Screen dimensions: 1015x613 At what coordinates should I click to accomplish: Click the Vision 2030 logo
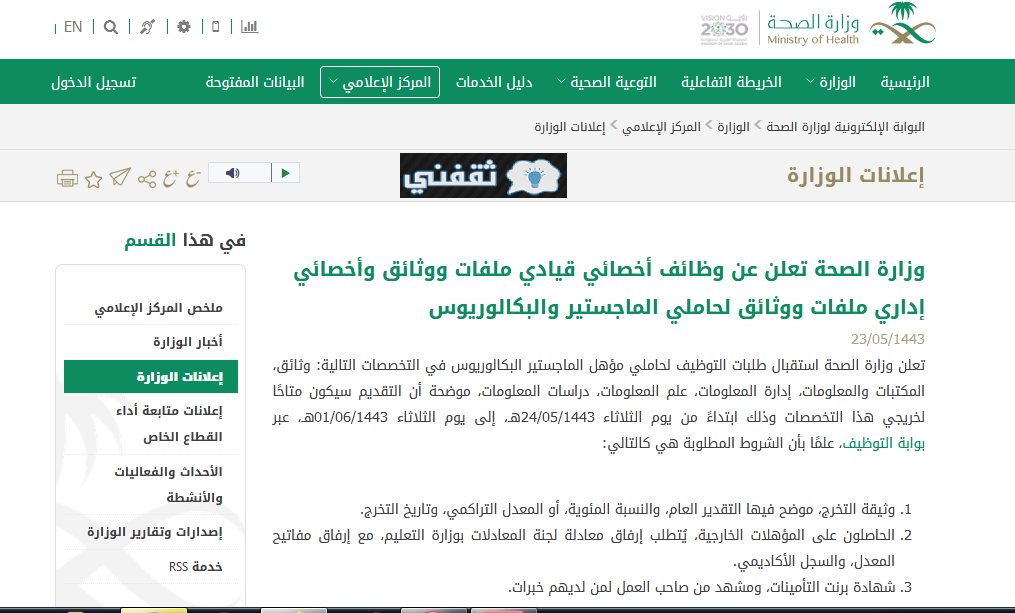724,28
